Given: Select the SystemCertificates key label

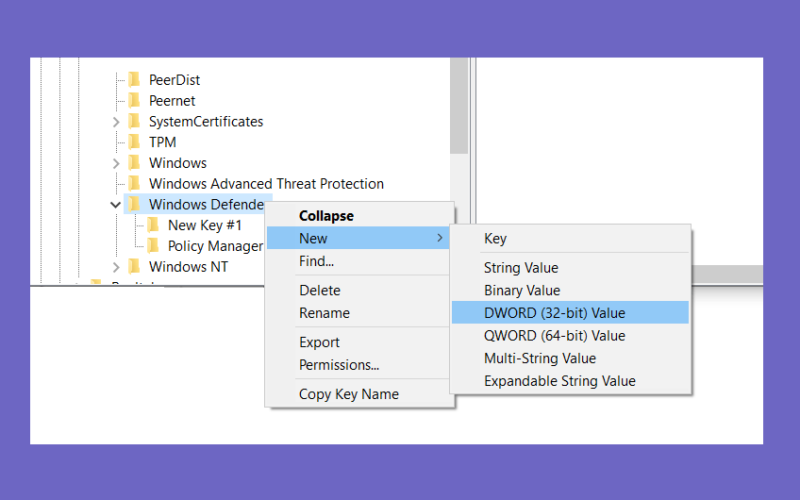Looking at the screenshot, I should click(x=206, y=121).
